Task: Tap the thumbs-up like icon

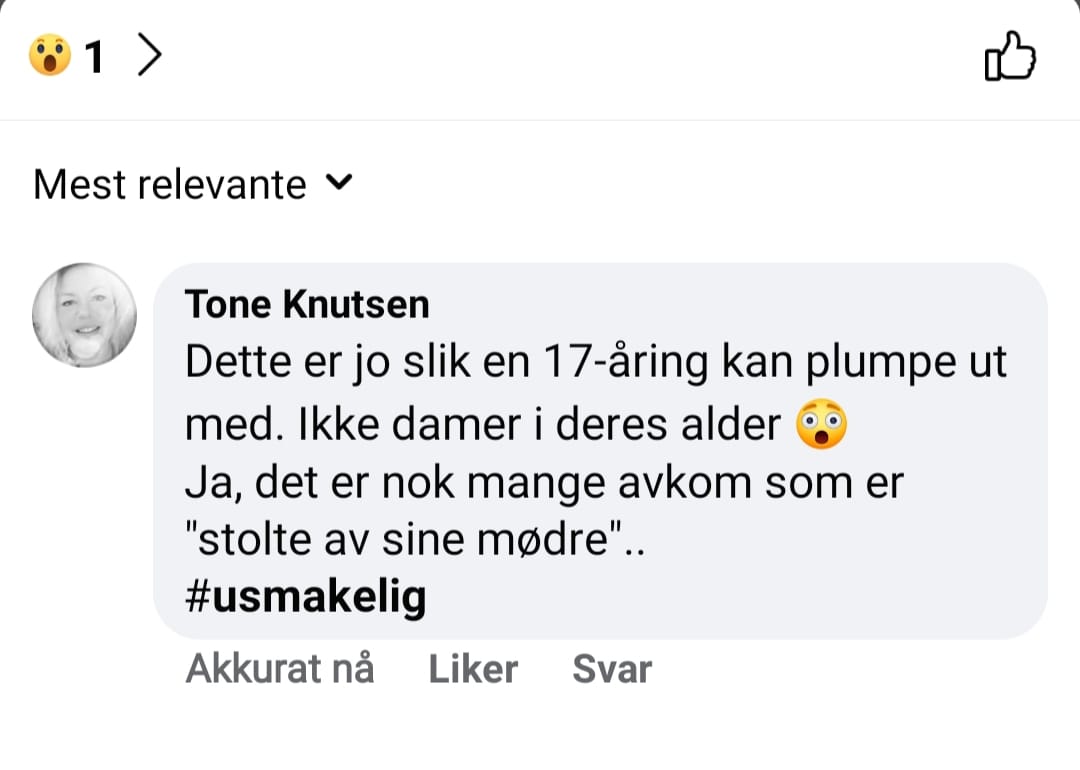Action: [x=1010, y=56]
